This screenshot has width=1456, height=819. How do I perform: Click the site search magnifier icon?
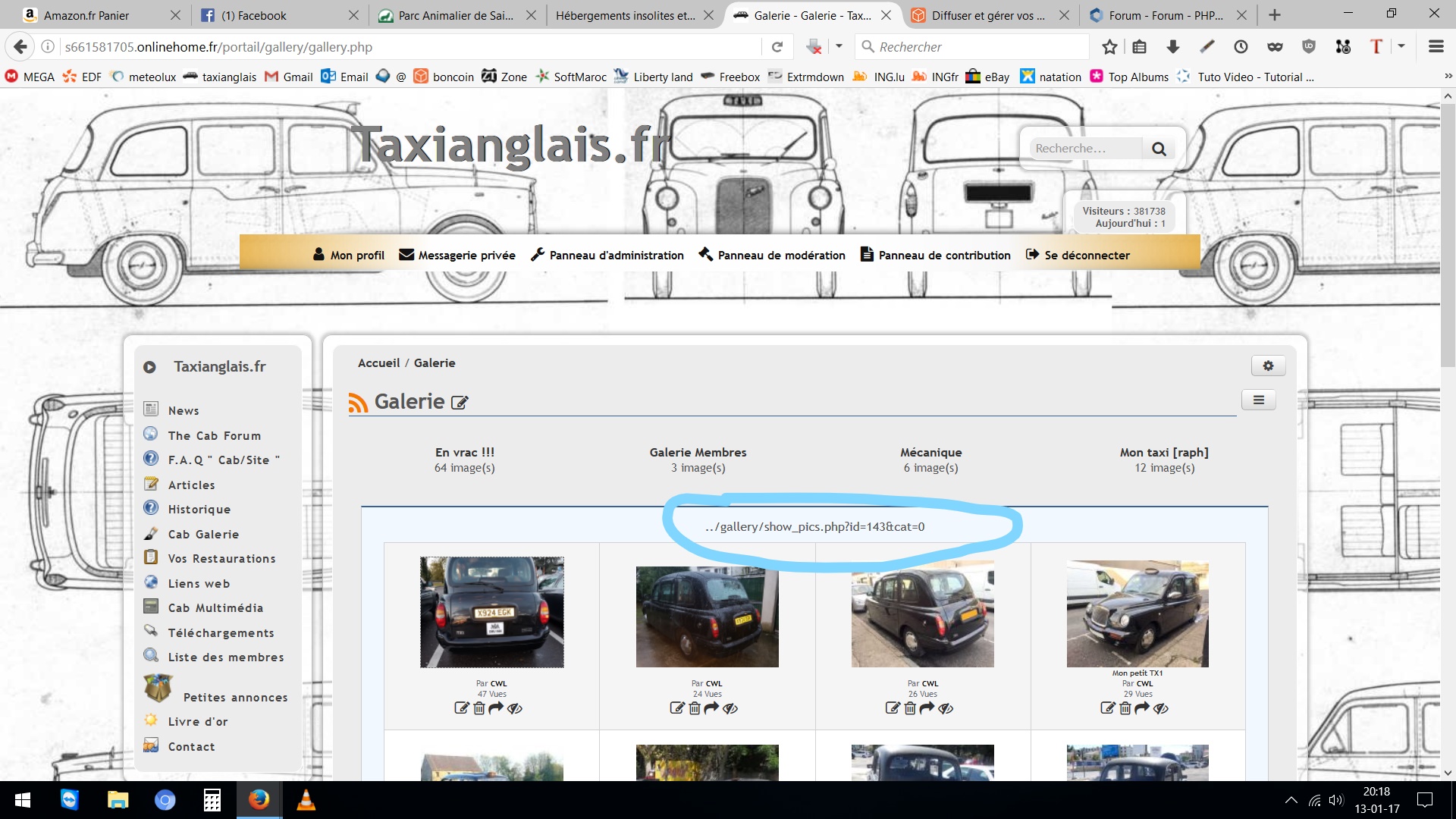pos(1159,149)
